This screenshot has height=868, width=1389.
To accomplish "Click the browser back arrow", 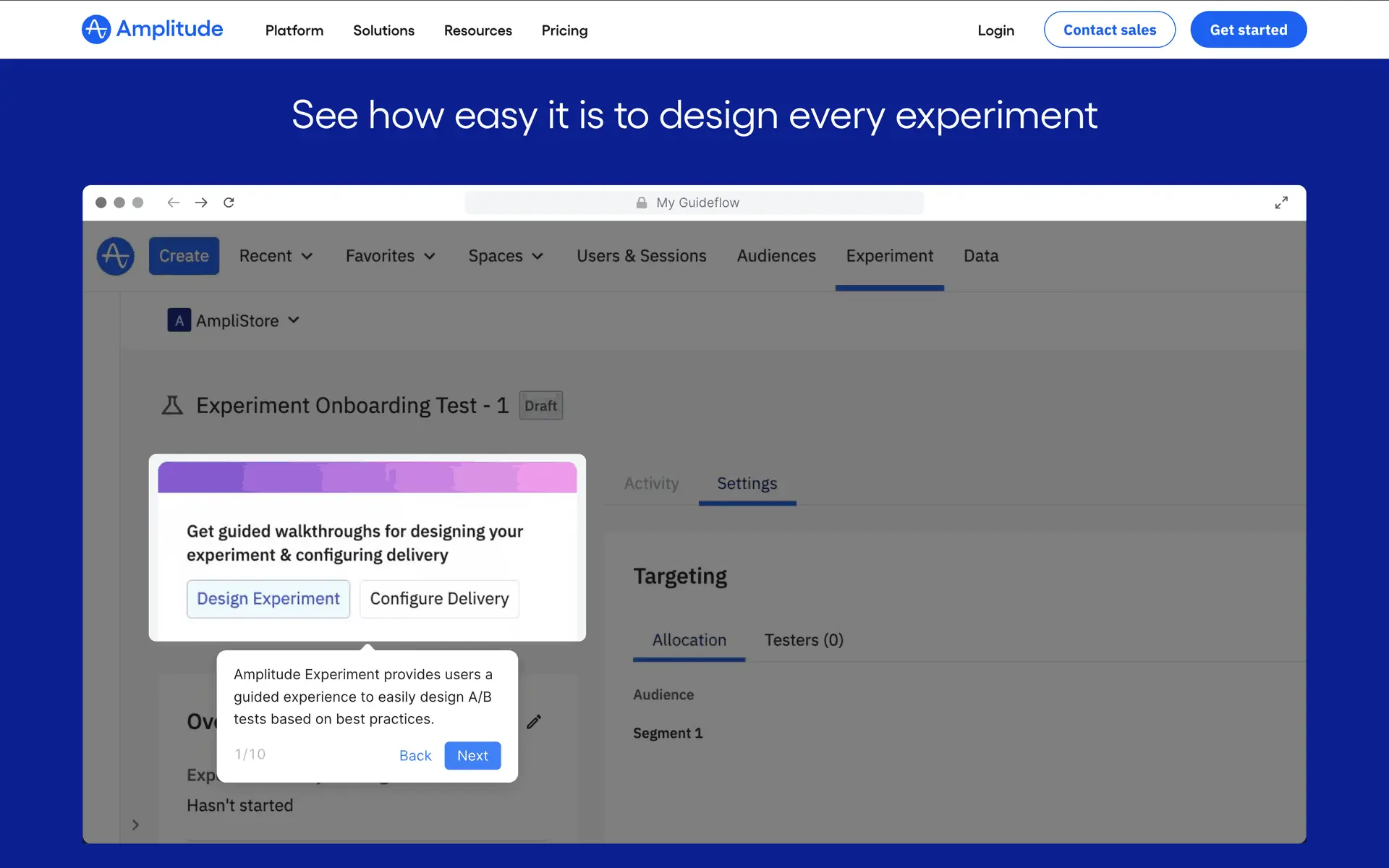I will pyautogui.click(x=174, y=203).
